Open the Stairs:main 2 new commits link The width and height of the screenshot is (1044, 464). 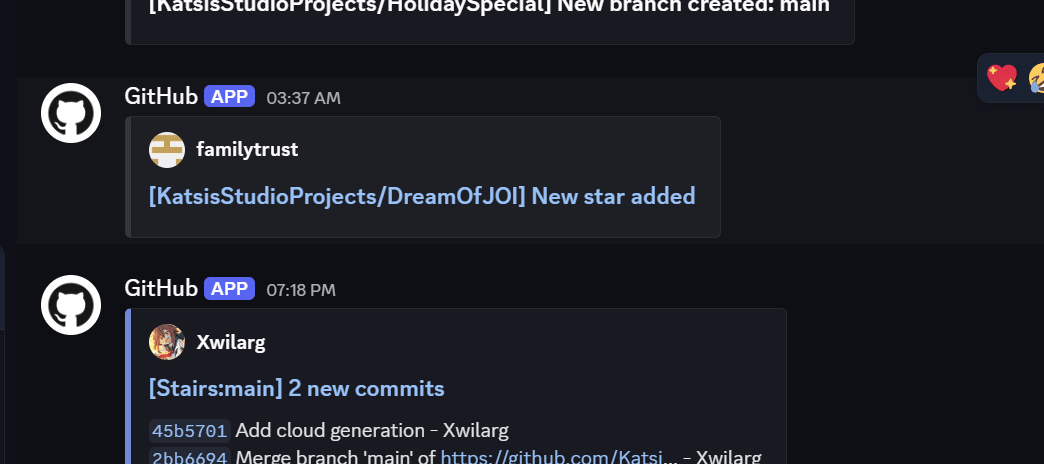(296, 388)
